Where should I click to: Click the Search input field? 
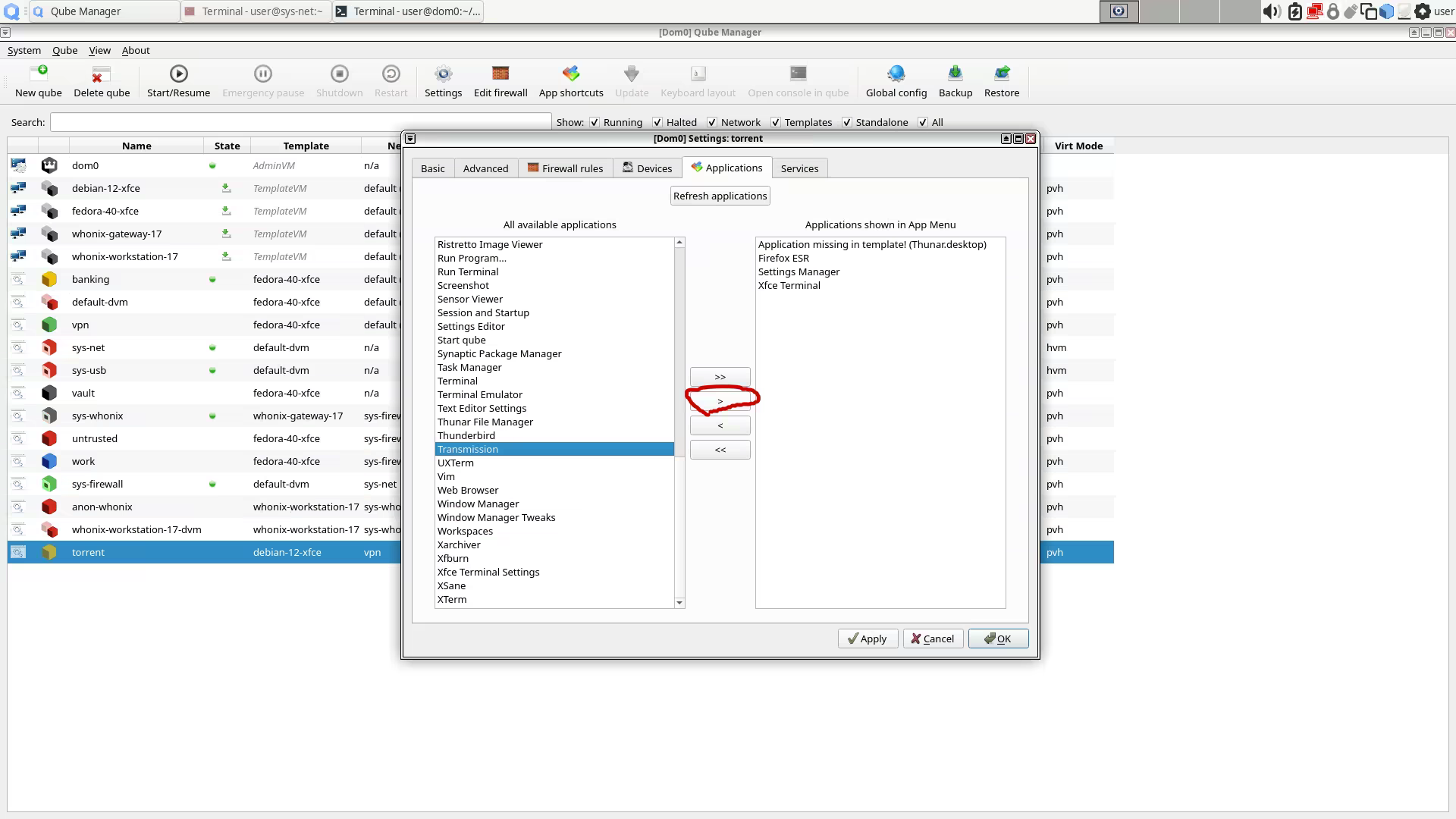pos(301,122)
